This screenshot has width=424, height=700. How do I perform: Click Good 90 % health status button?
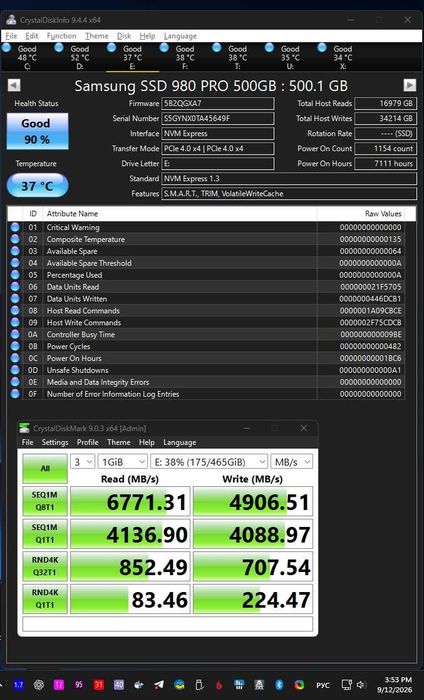tap(37, 131)
